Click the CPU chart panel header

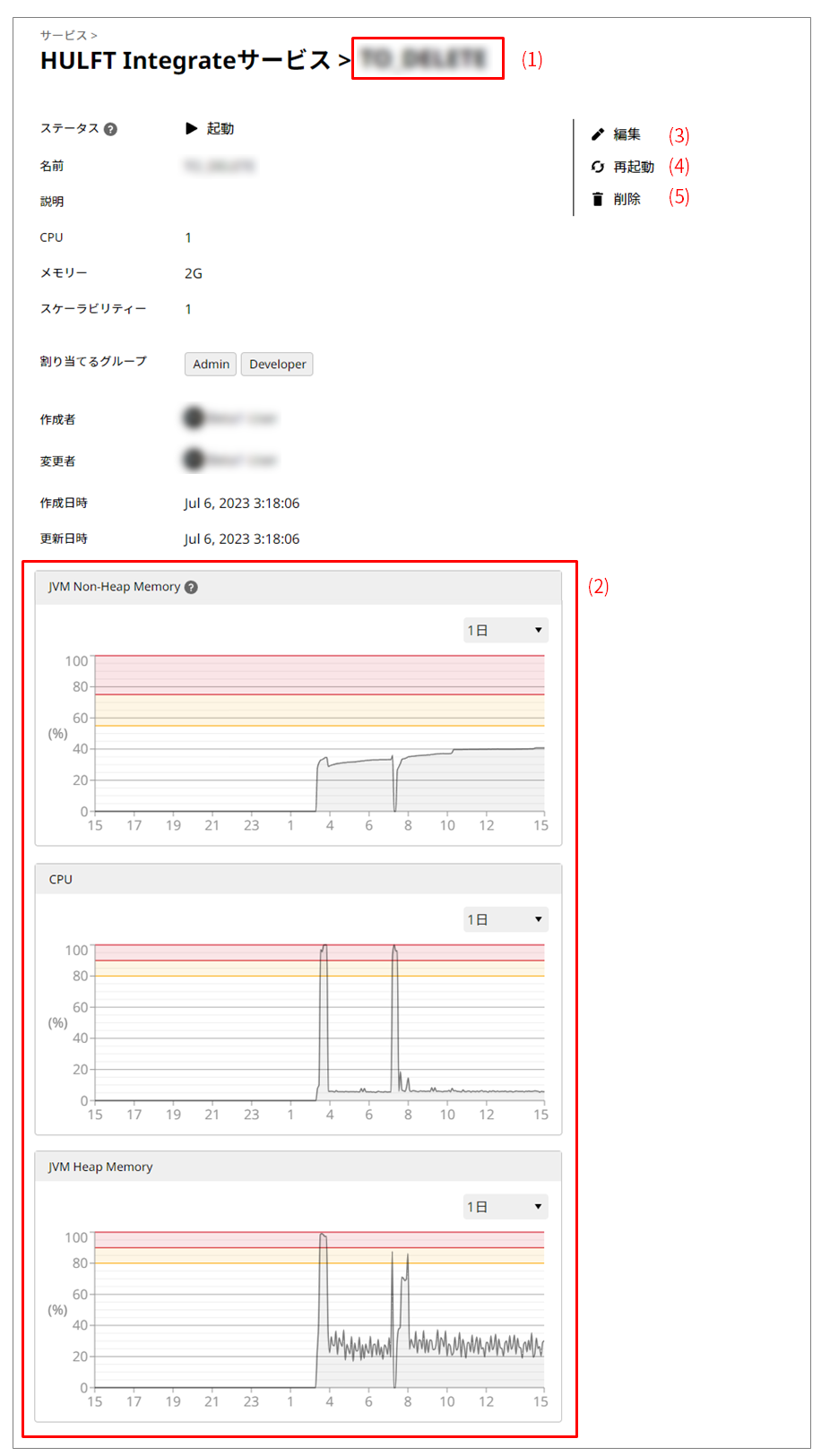point(61,879)
